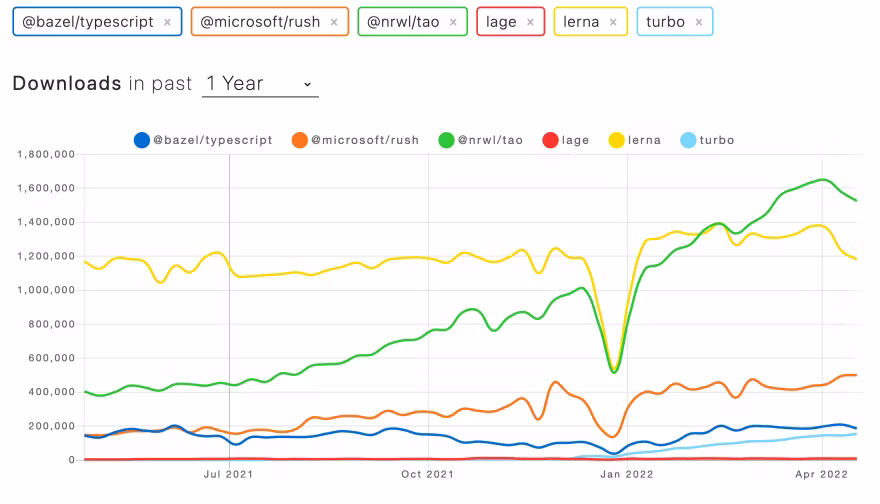
Task: Open the 1 Year time range dropdown
Action: tap(260, 84)
